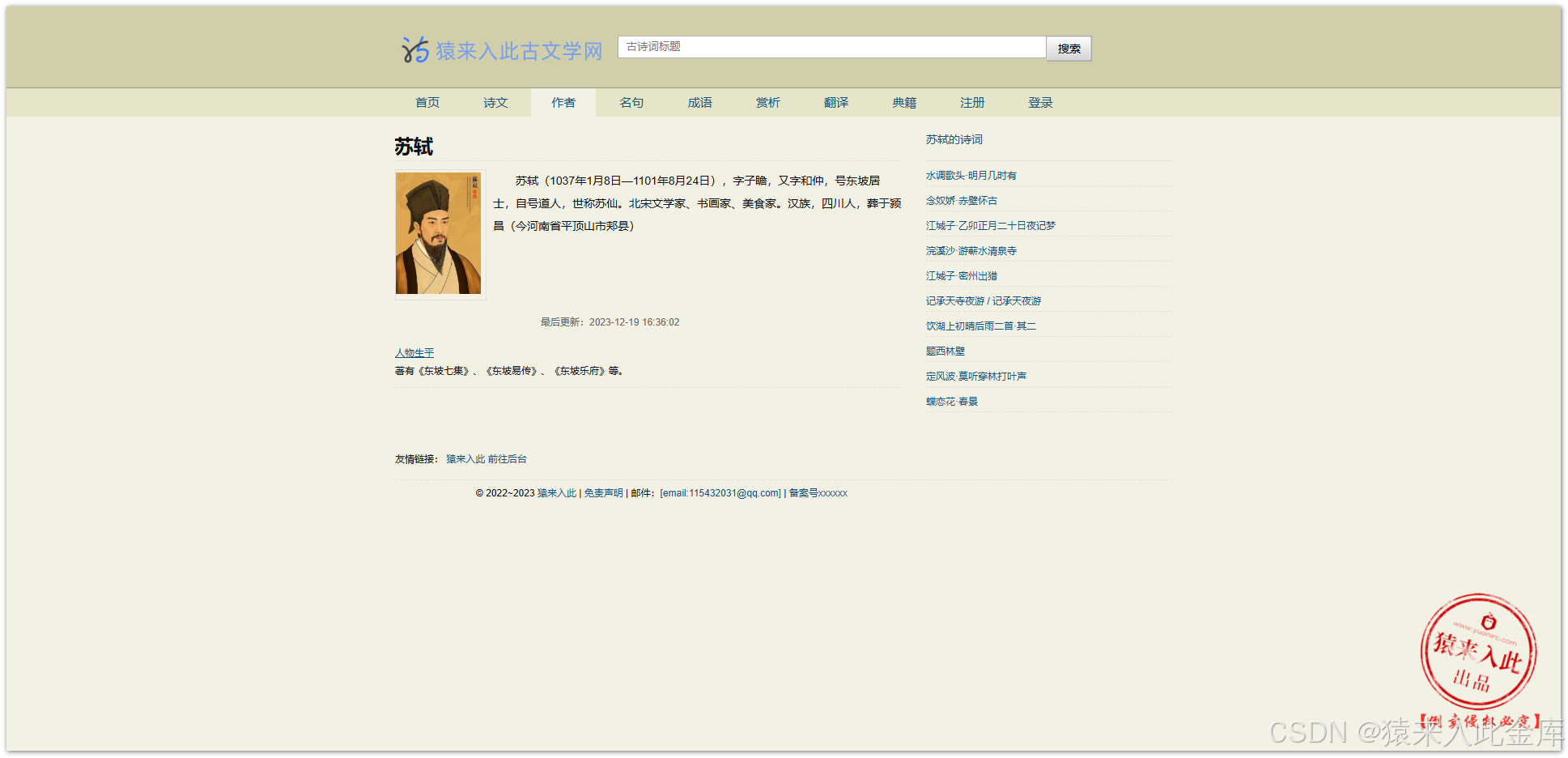Viewport: 1568px width, 758px height.
Task: Click 前往后台 admin link
Action: pos(508,459)
